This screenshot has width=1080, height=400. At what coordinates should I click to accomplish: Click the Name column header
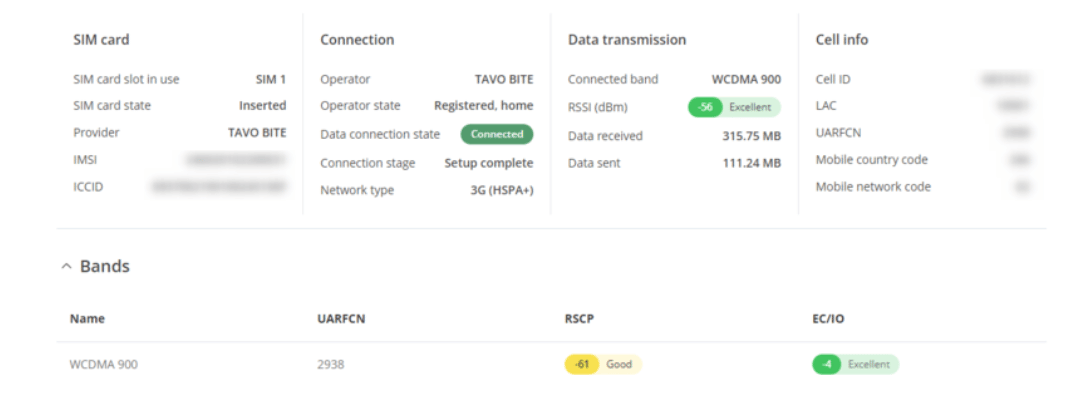tap(87, 319)
